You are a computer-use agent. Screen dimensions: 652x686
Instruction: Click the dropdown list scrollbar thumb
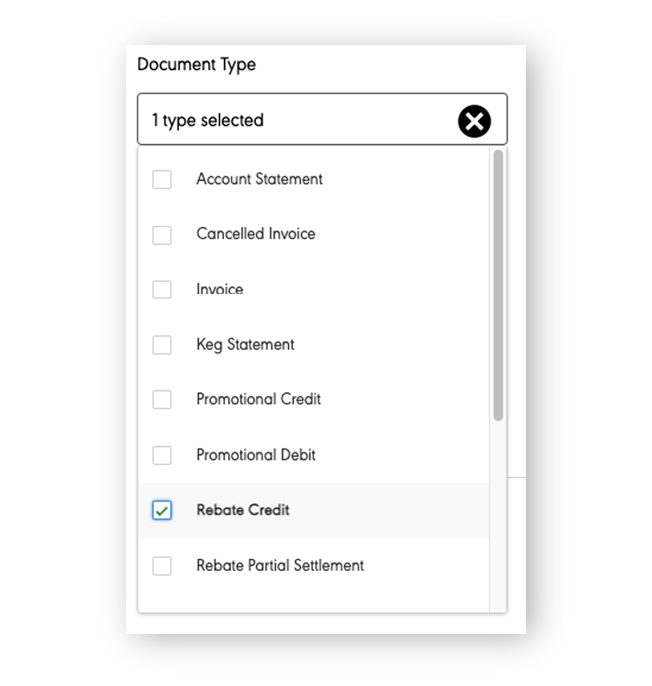coord(498,285)
